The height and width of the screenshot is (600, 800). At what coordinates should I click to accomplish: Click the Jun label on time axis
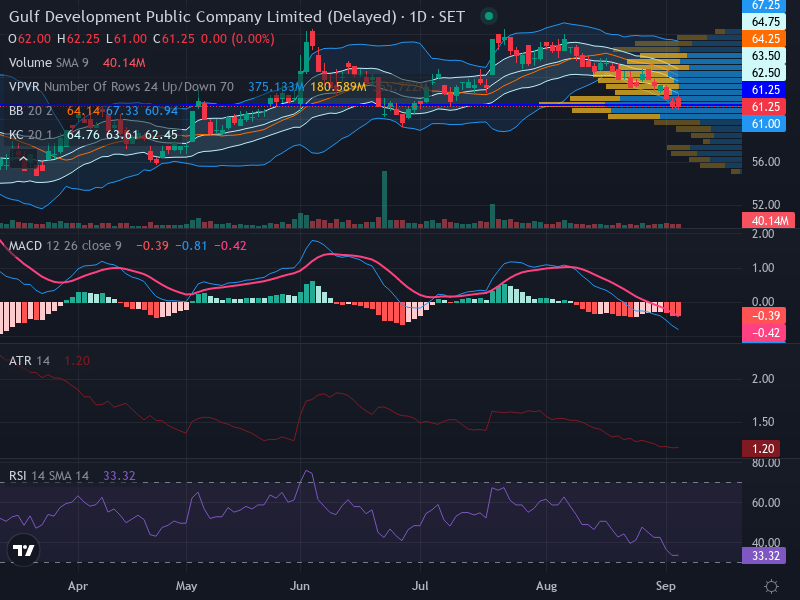click(299, 586)
